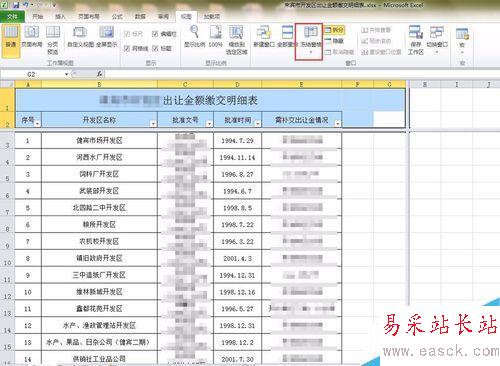Click 拆分 (Split) in window group
This screenshot has height=366, width=500.
click(x=334, y=30)
